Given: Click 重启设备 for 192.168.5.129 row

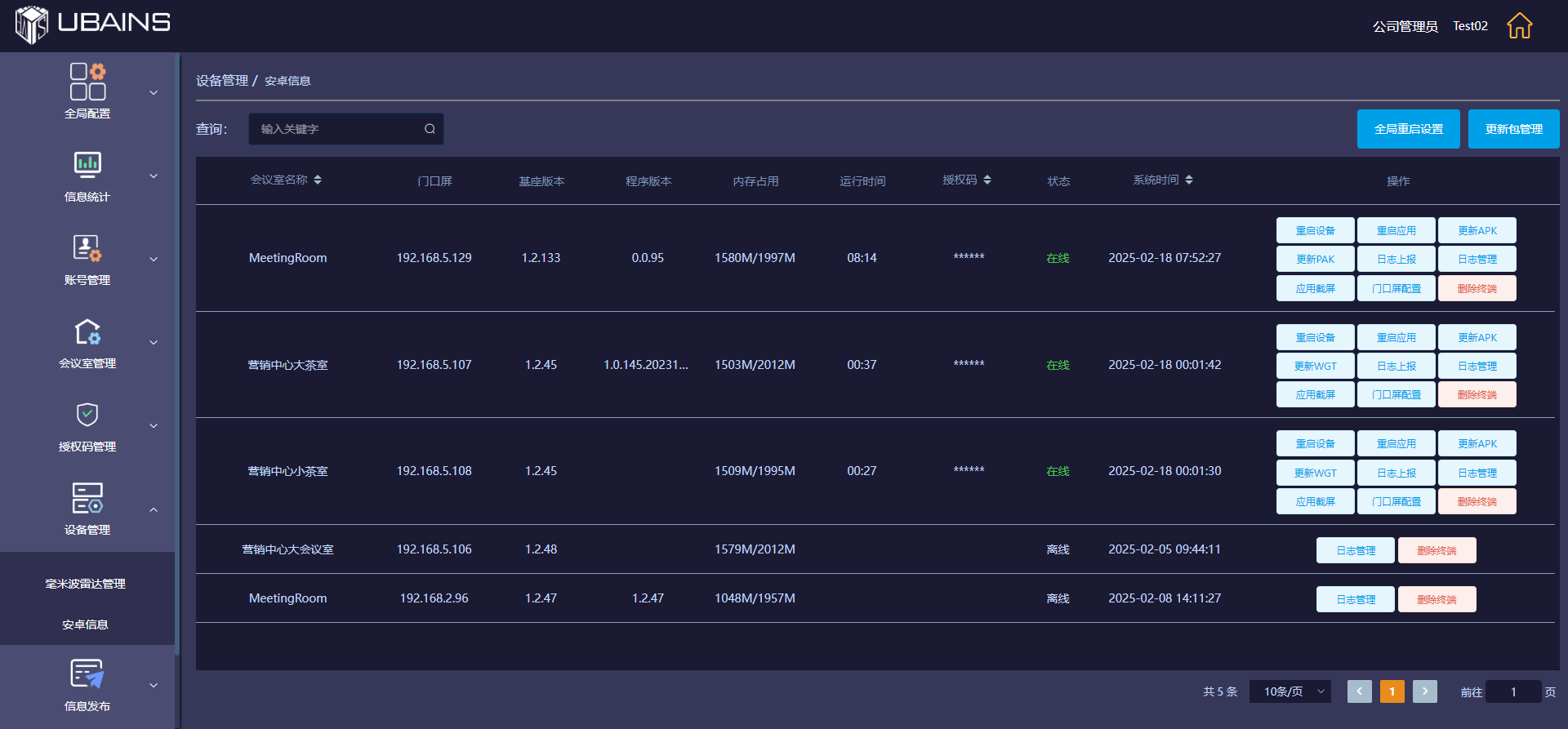Looking at the screenshot, I should click(x=1316, y=230).
